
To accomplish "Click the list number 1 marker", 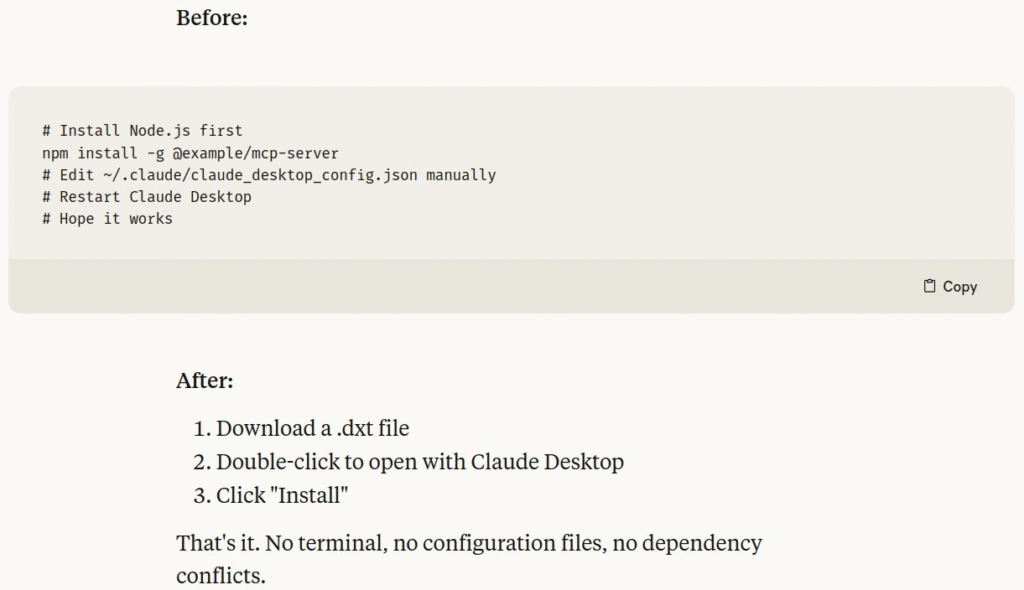I will [x=202, y=428].
